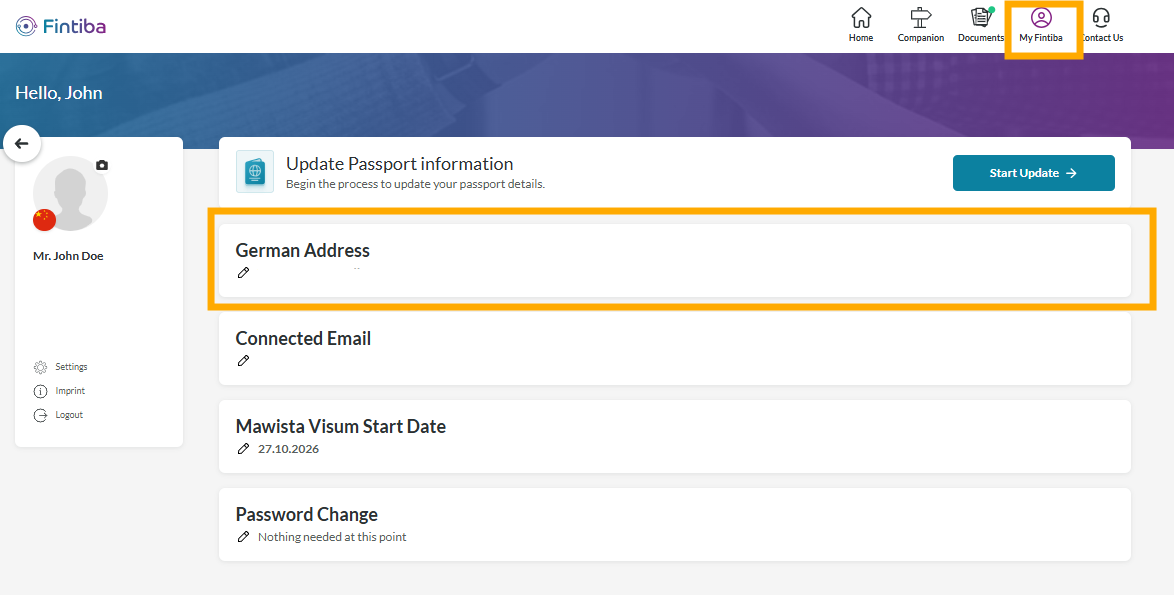The height and width of the screenshot is (595, 1174).
Task: Open the Documents icon with green dot
Action: tap(981, 17)
